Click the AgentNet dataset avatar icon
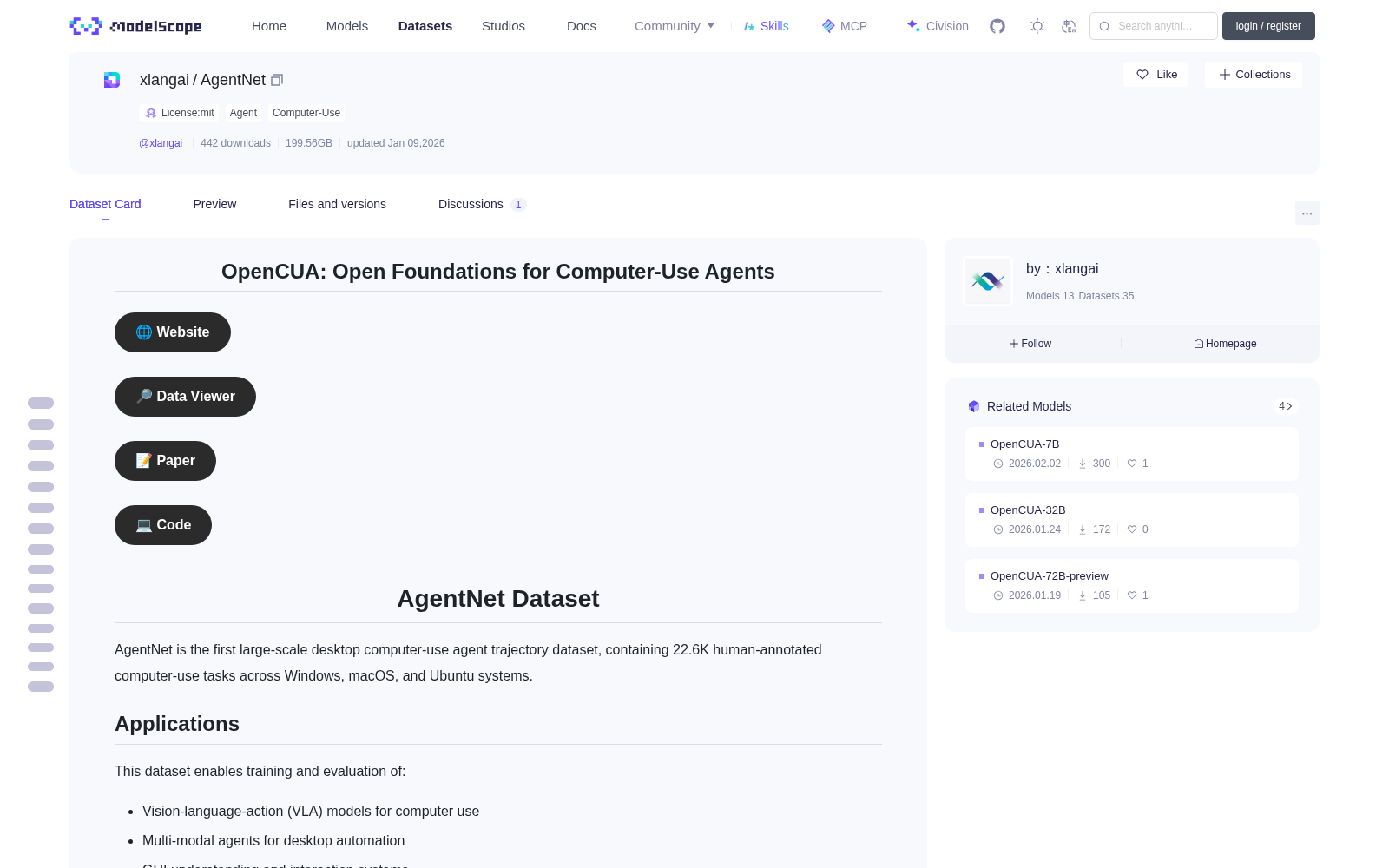The height and width of the screenshot is (868, 1389). pyautogui.click(x=112, y=80)
